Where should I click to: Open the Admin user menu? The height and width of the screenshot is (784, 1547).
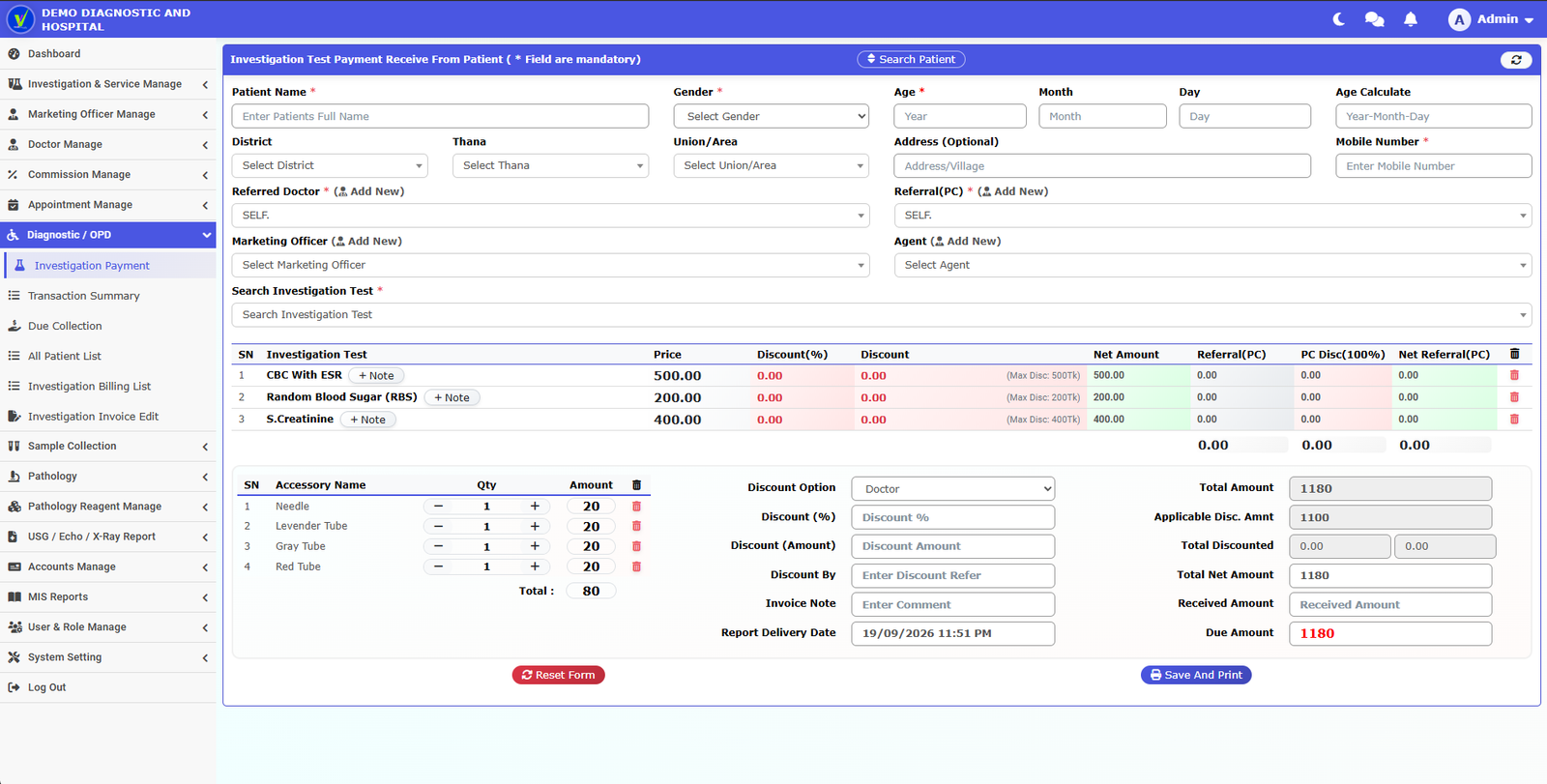pos(1491,19)
